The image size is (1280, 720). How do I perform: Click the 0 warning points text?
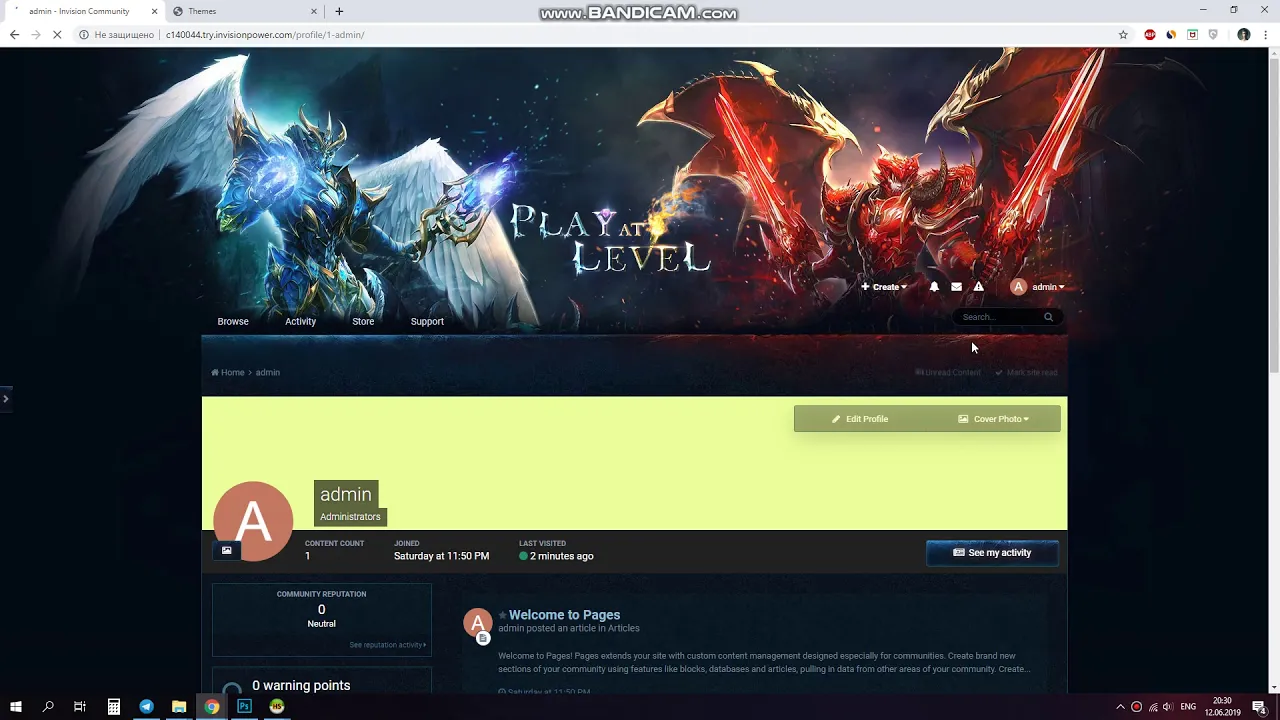pos(301,685)
